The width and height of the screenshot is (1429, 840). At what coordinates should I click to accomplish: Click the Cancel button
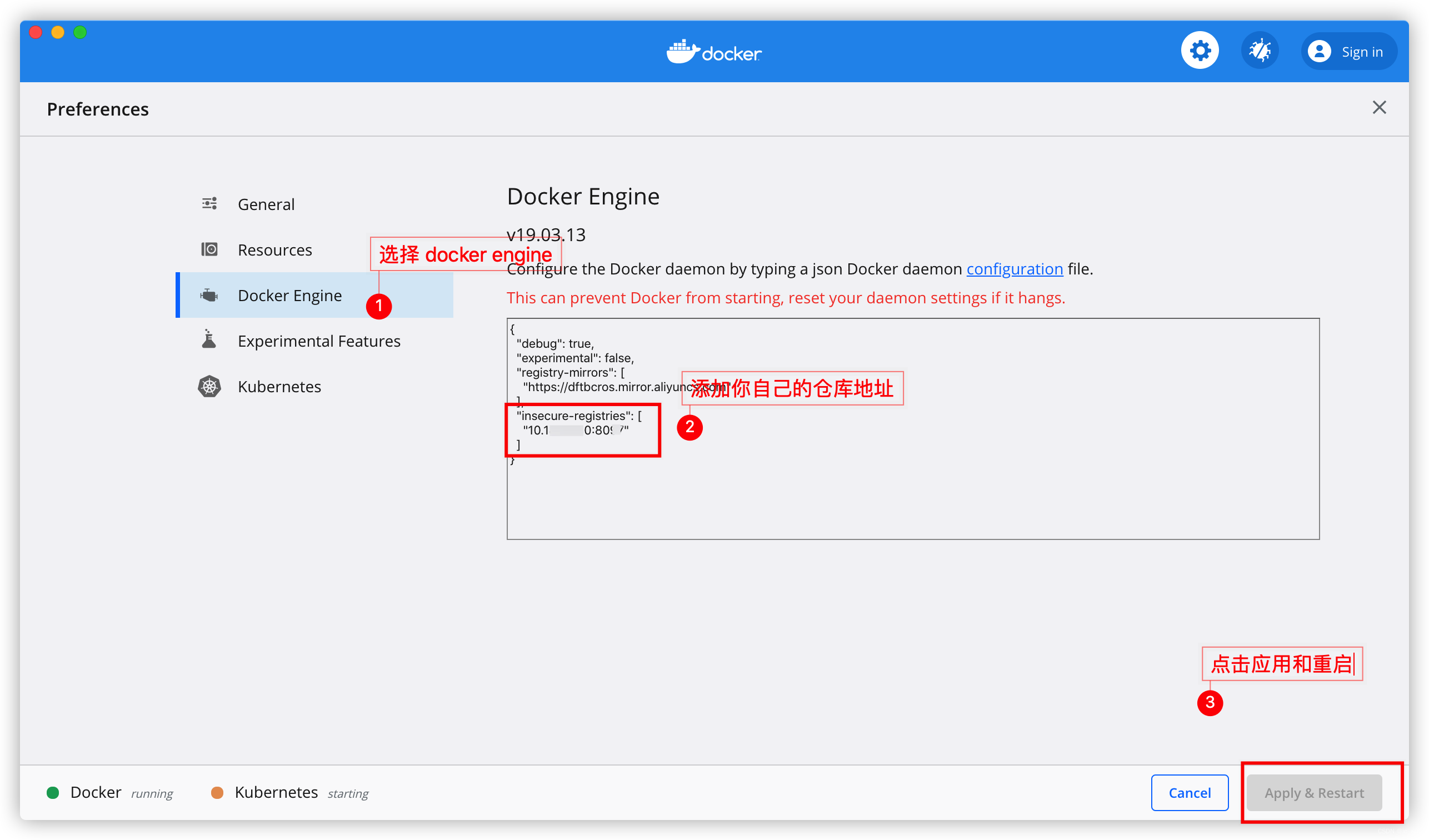pyautogui.click(x=1190, y=793)
